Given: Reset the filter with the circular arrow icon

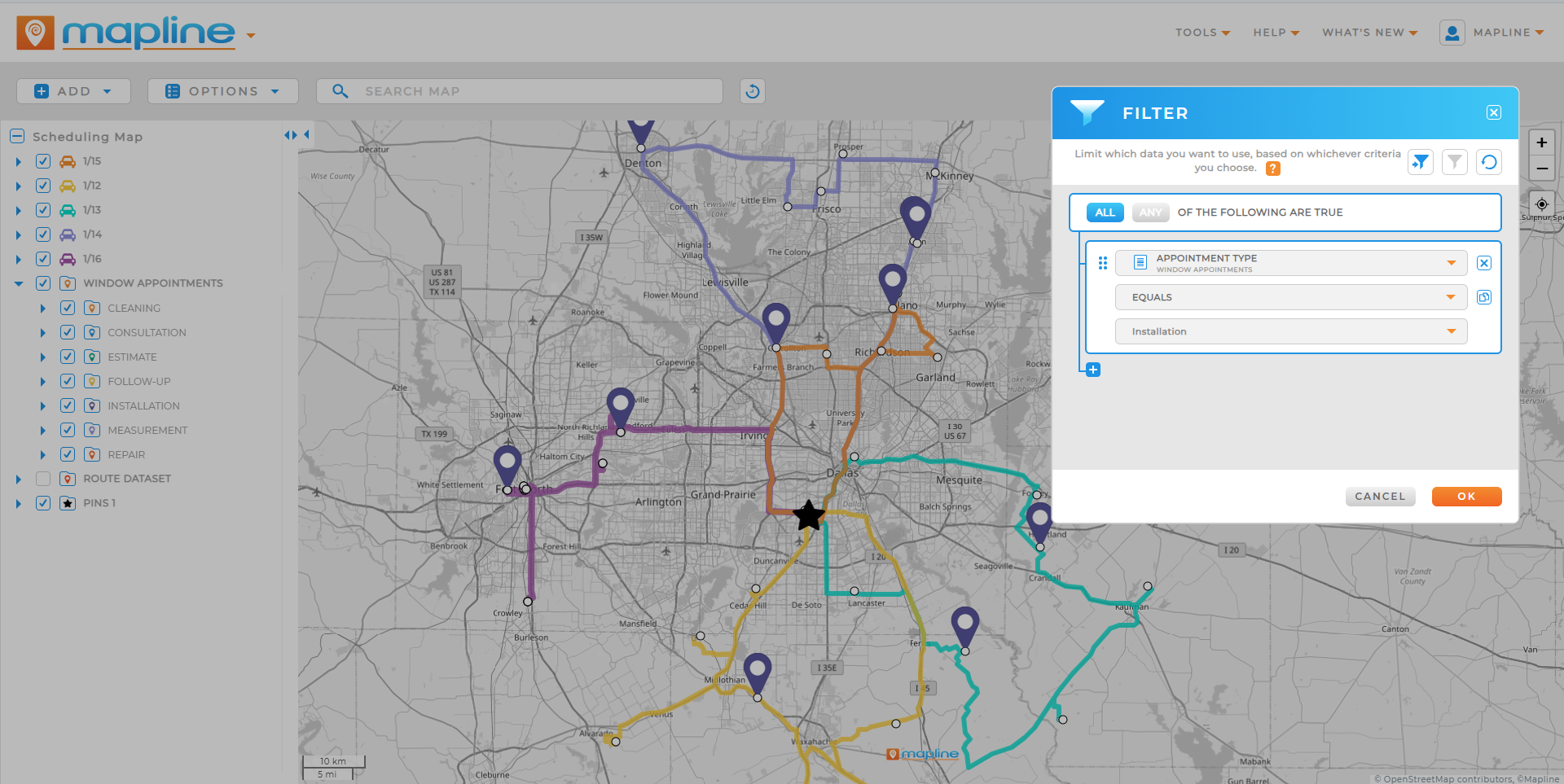Looking at the screenshot, I should [x=1489, y=162].
